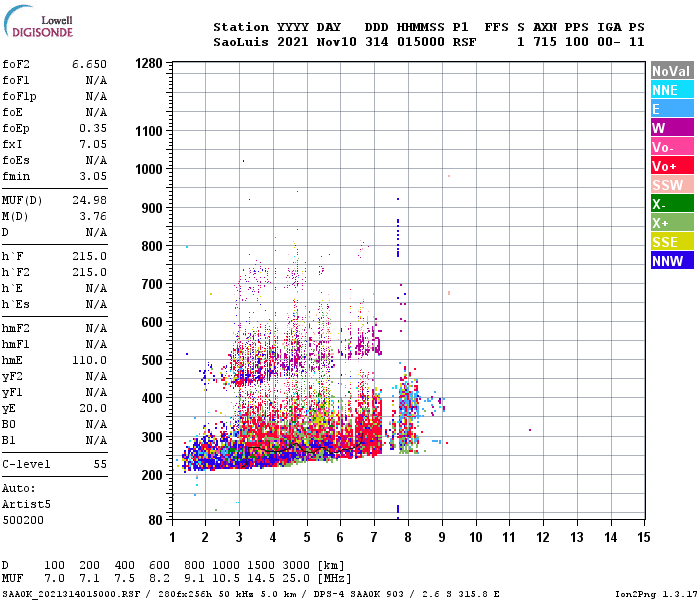The width and height of the screenshot is (700, 600).
Task: Click the 500200 version number
Action: [x=23, y=521]
